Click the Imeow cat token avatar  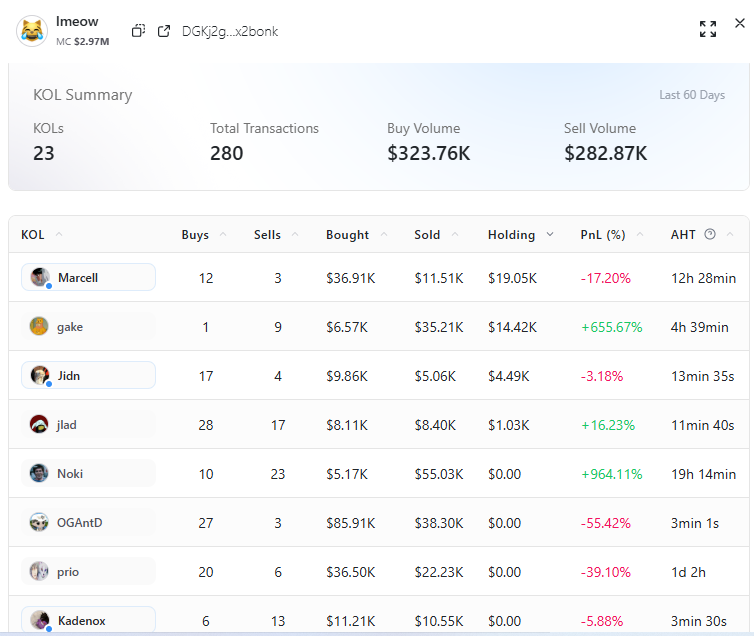pyautogui.click(x=32, y=31)
